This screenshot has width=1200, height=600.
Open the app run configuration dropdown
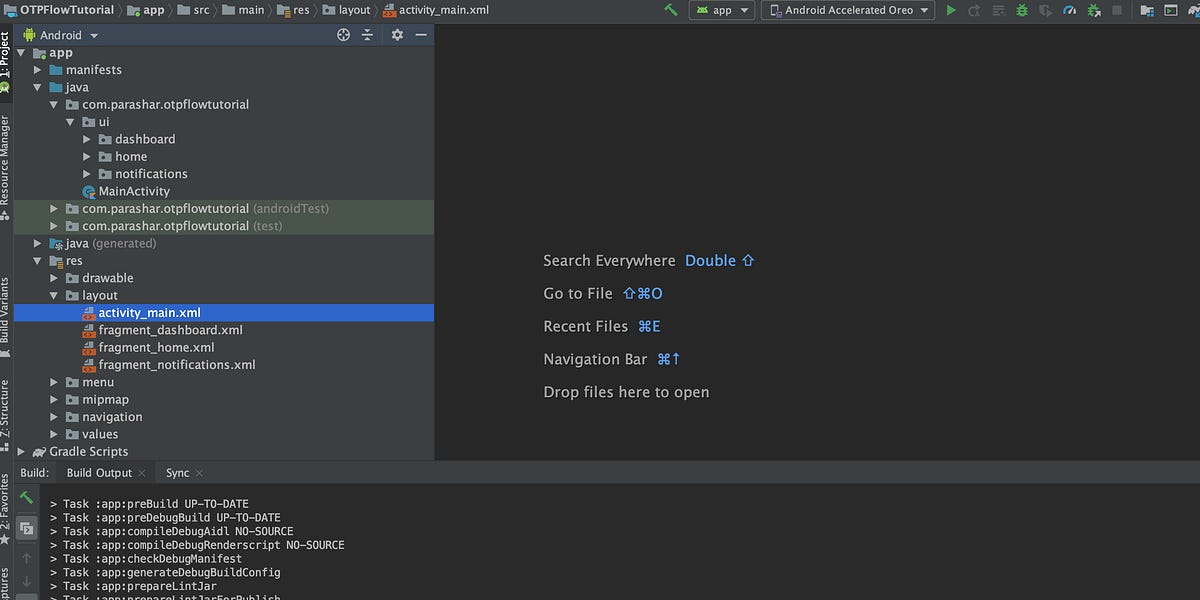722,10
